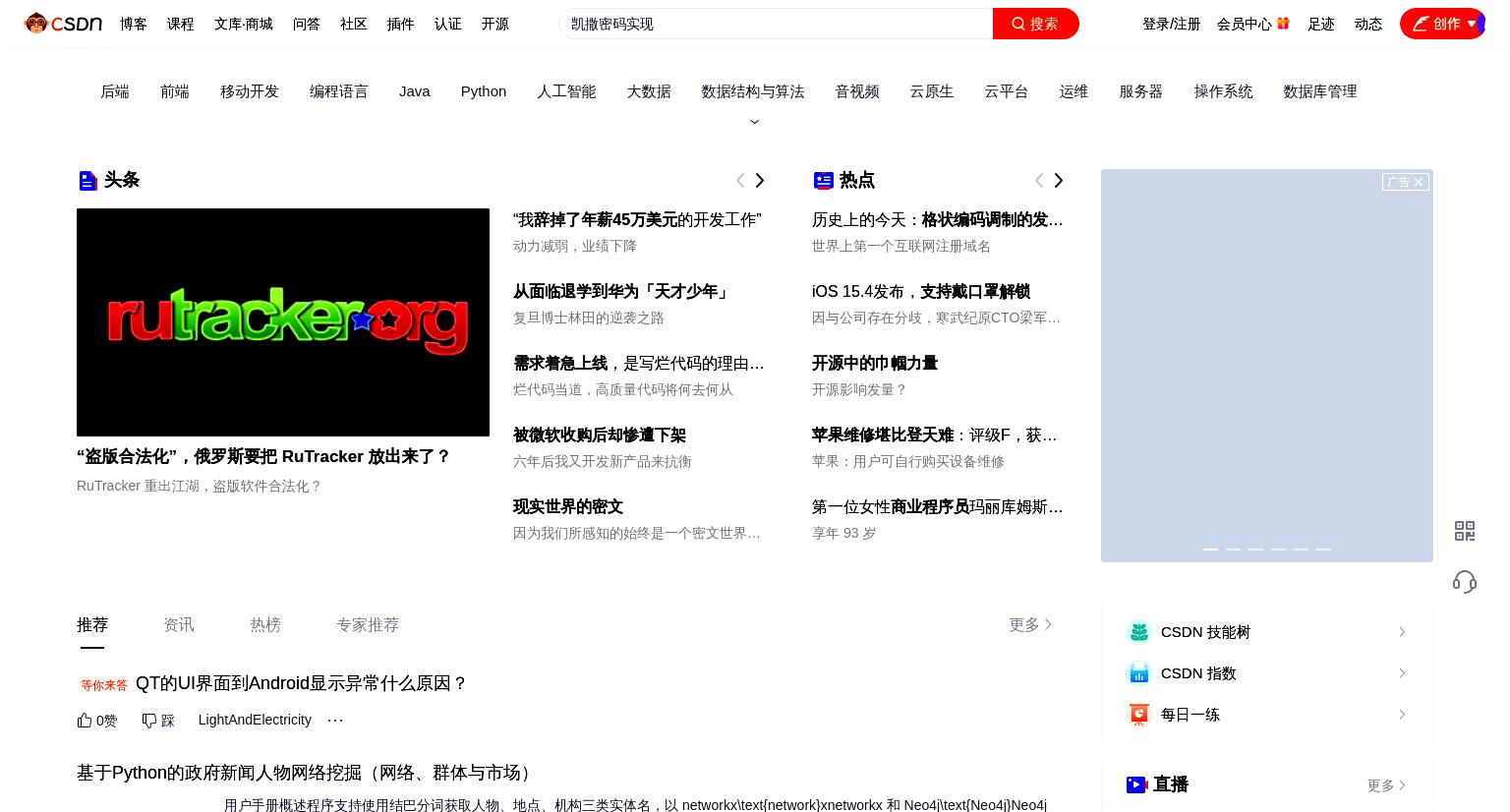Expand the CSDN 技能树 entry arrow
1510x812 pixels.
[x=1402, y=632]
